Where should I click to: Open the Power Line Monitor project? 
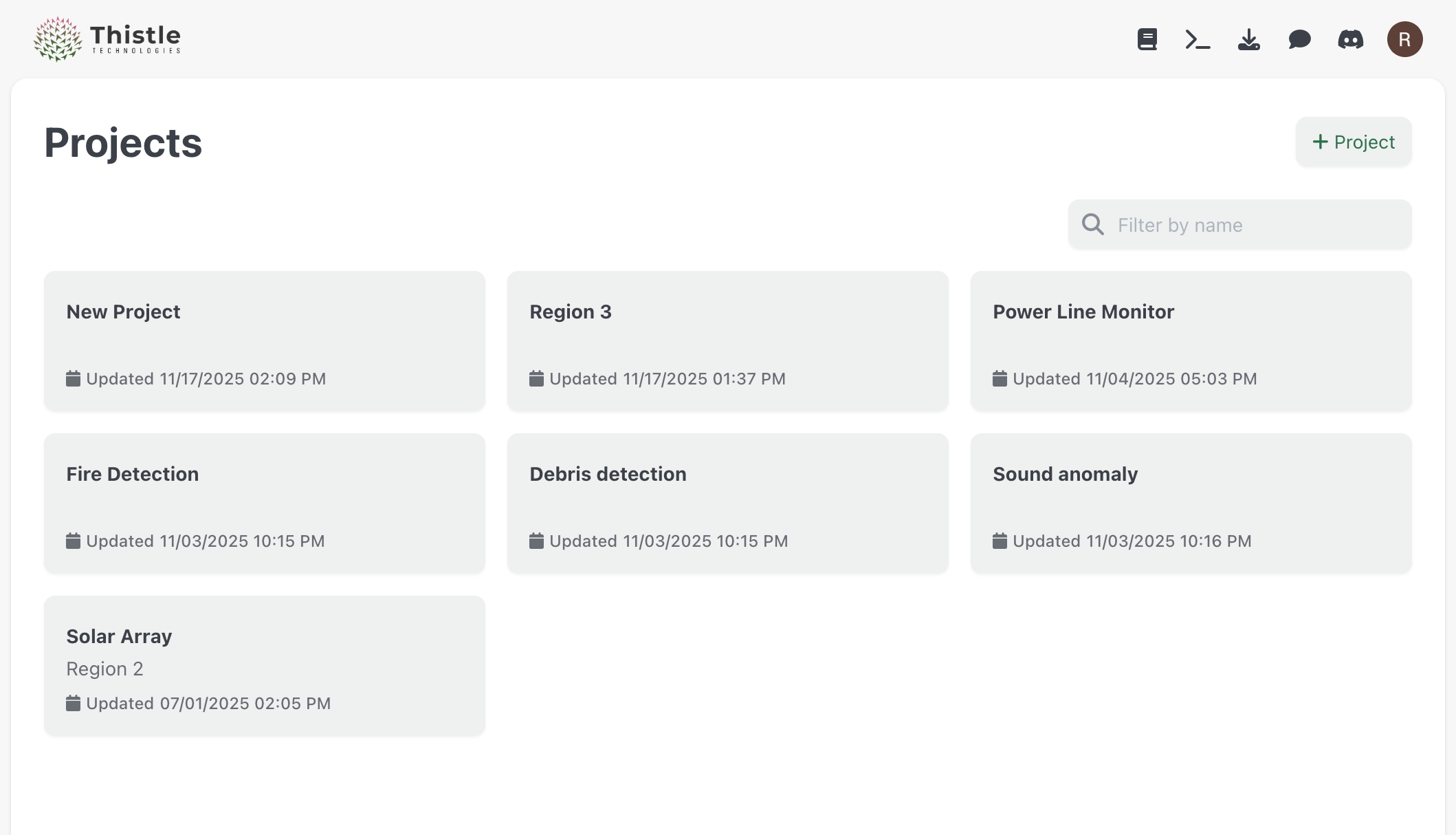tap(1191, 341)
